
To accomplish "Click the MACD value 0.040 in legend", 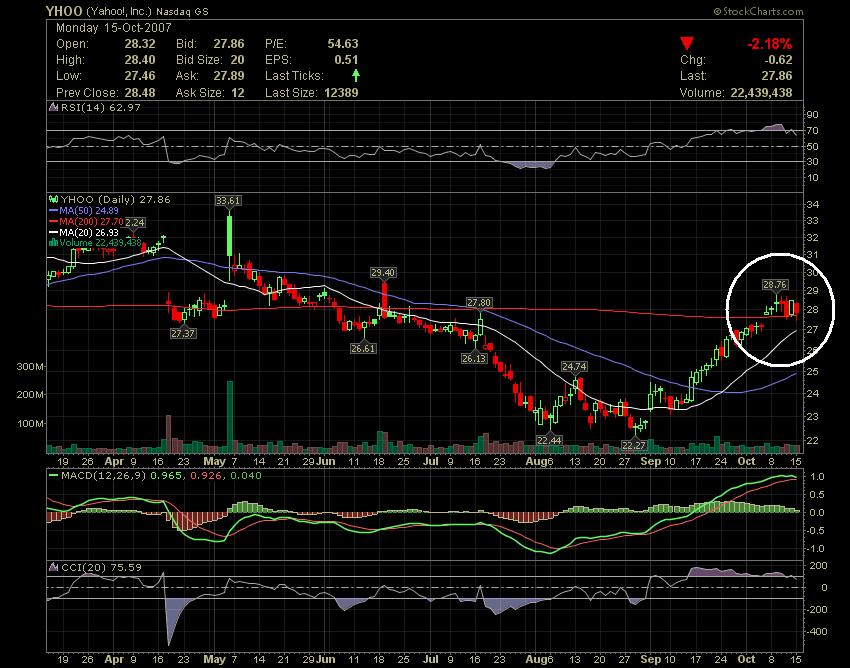I will coord(246,476).
